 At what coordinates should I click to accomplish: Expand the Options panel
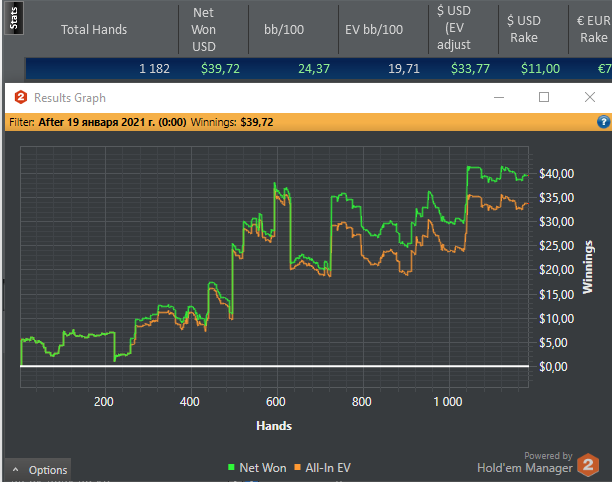click(38, 470)
